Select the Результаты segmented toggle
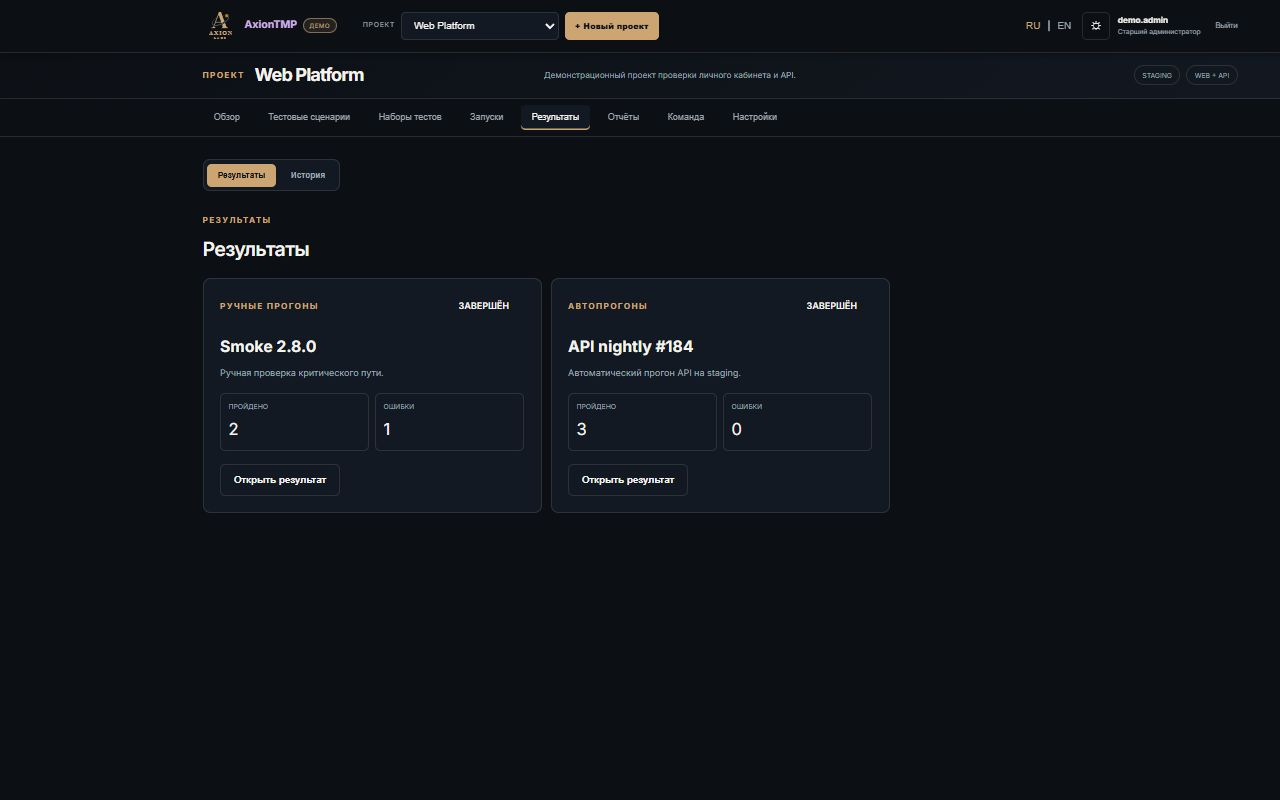The width and height of the screenshot is (1280, 800). point(241,175)
